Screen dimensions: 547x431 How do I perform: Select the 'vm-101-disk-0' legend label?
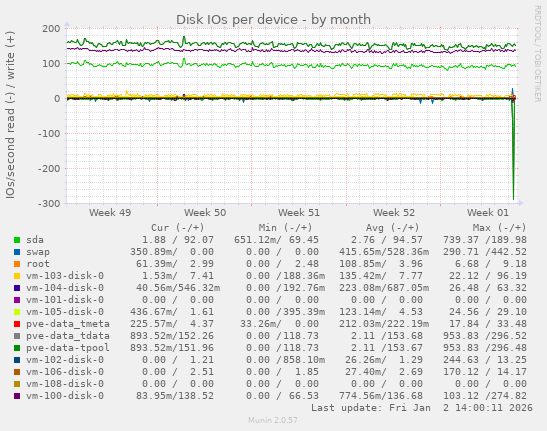click(x=65, y=300)
